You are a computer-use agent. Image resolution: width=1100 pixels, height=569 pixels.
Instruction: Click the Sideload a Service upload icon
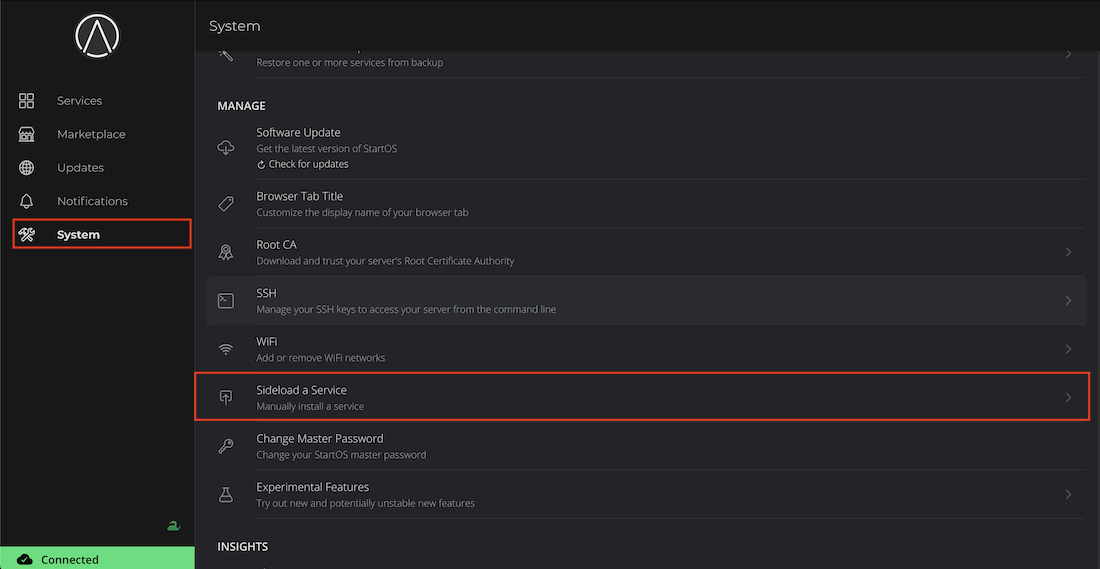pyautogui.click(x=226, y=398)
